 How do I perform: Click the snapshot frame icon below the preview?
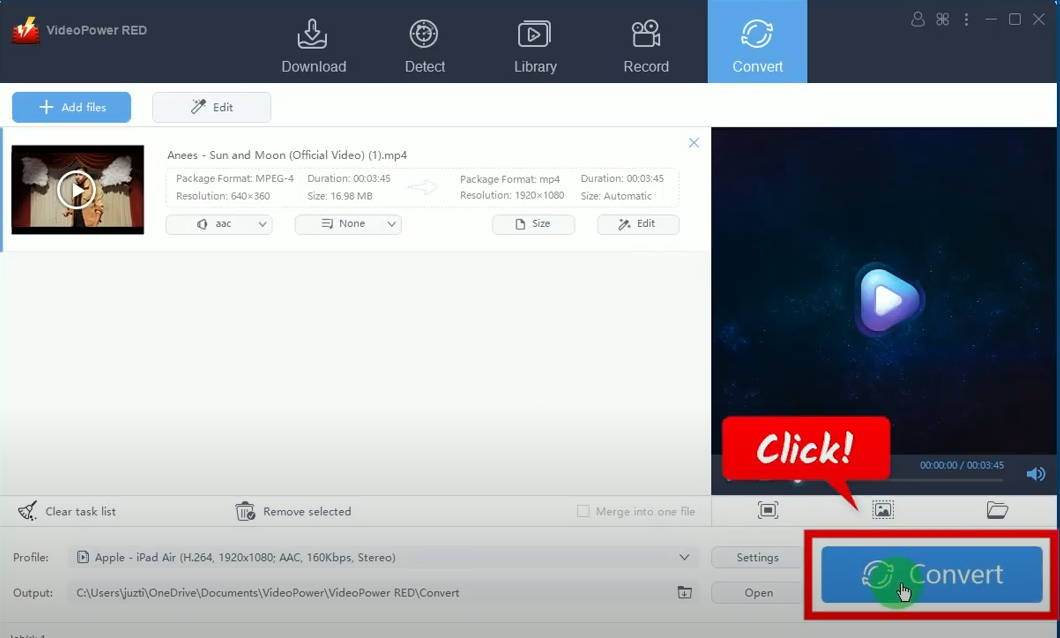(768, 510)
